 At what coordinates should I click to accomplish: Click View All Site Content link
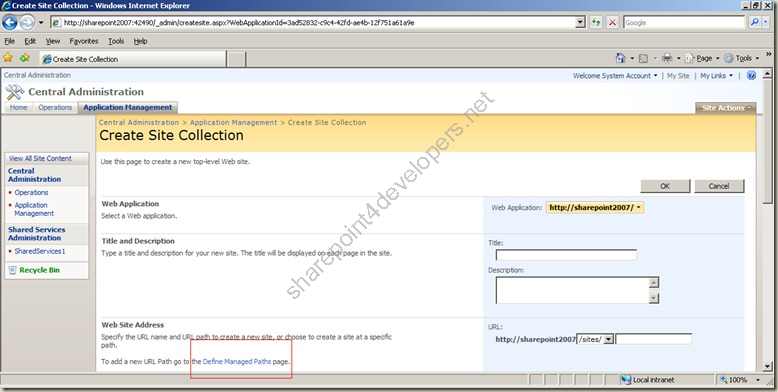pyautogui.click(x=40, y=158)
